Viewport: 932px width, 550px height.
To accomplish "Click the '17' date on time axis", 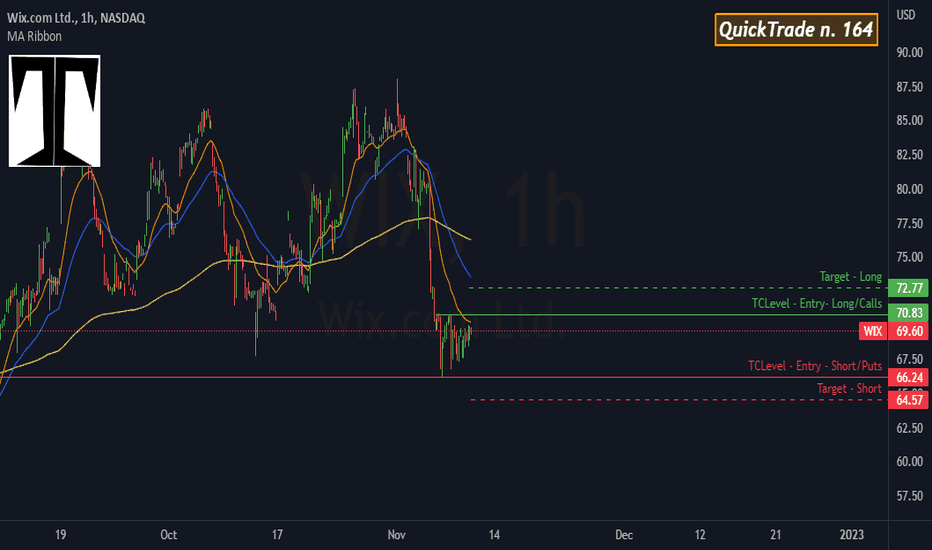I will pyautogui.click(x=277, y=535).
